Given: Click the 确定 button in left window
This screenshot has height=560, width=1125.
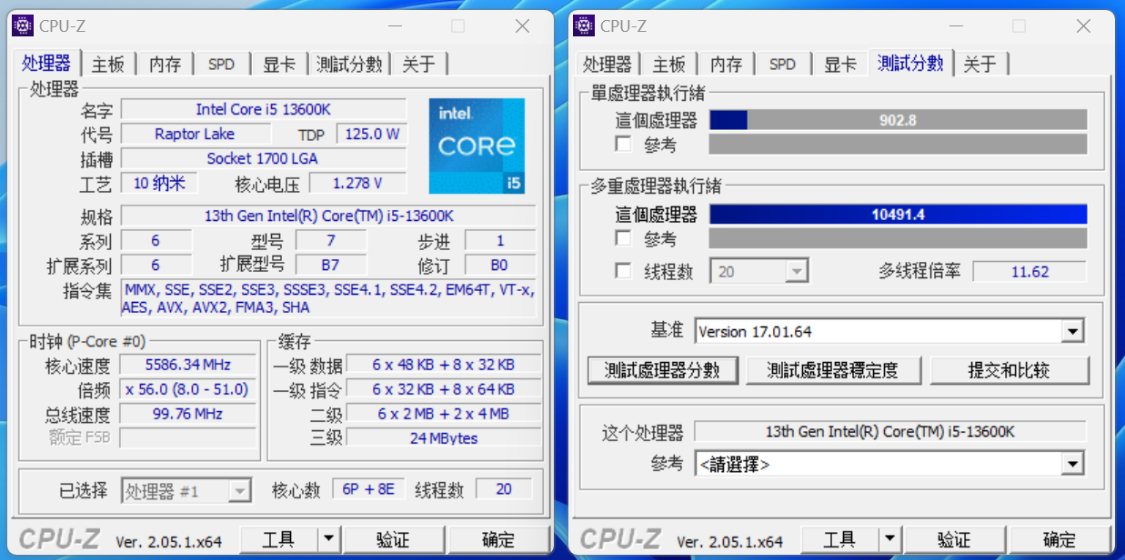Looking at the screenshot, I should click(x=498, y=539).
